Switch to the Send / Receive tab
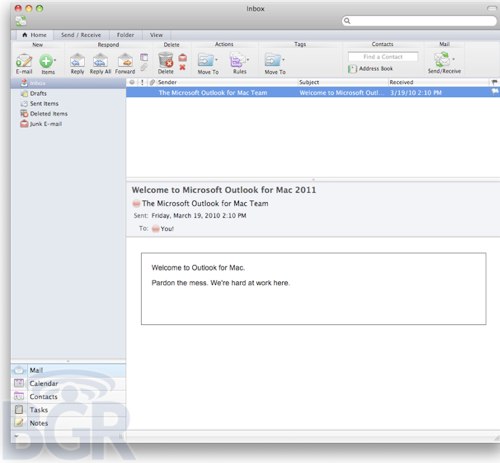Image resolution: width=500 pixels, height=463 pixels. (x=81, y=35)
